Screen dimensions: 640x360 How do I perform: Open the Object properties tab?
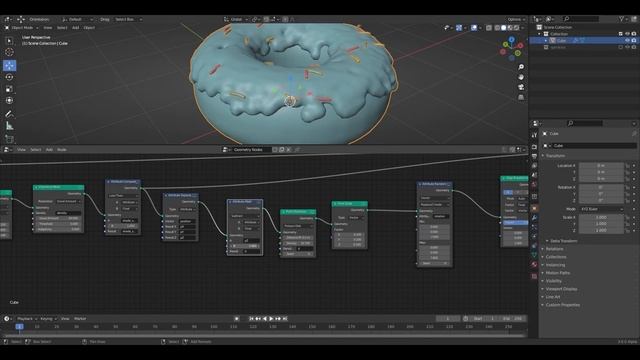pyautogui.click(x=534, y=208)
